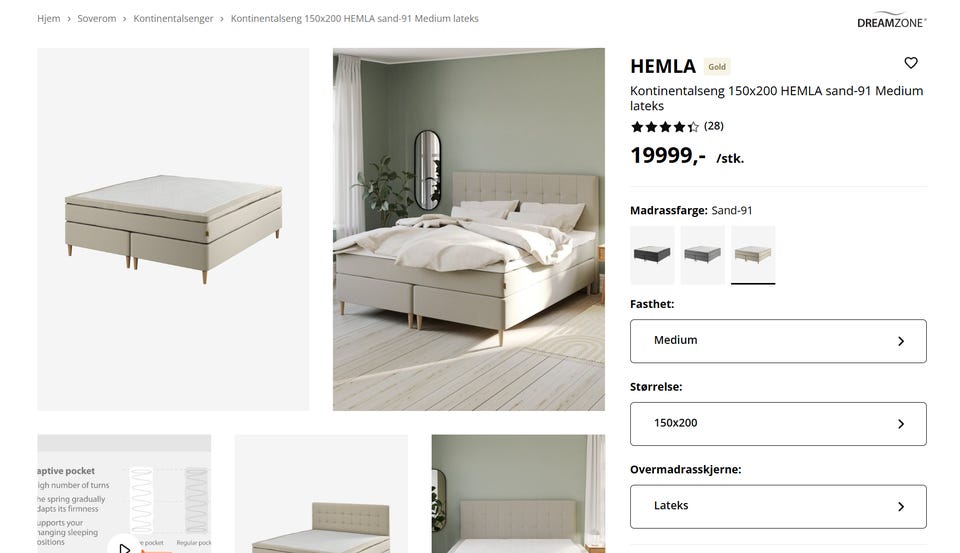Open the Fasthet Medium selector
Viewport: 960px width, 553px height.
[x=778, y=340]
